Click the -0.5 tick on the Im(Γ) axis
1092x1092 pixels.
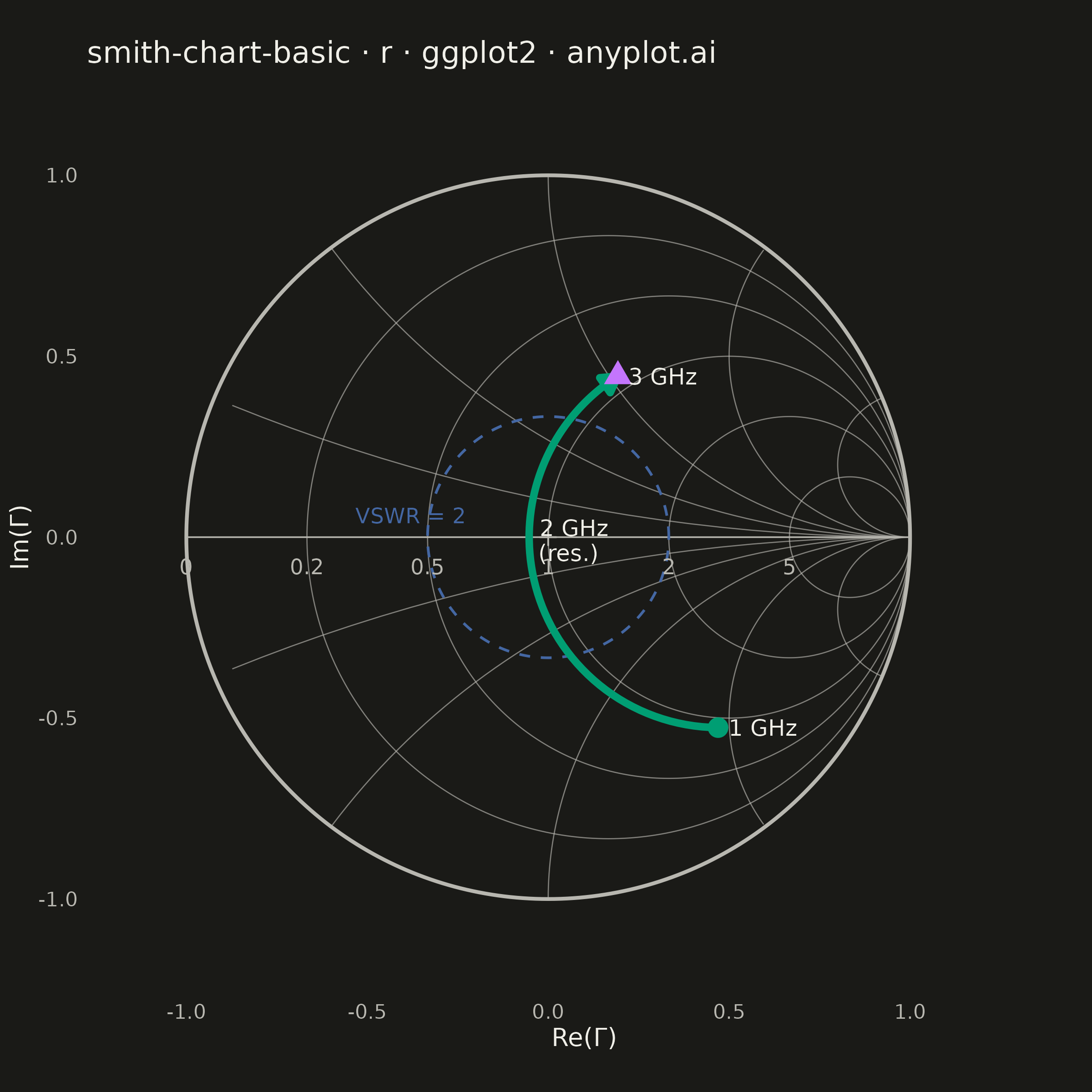point(58,718)
